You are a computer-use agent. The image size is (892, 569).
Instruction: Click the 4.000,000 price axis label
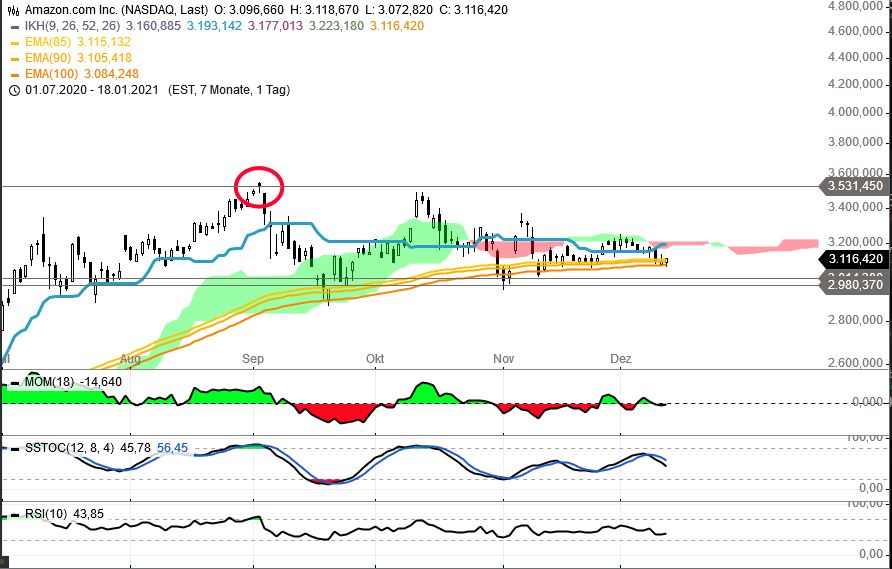coord(856,112)
